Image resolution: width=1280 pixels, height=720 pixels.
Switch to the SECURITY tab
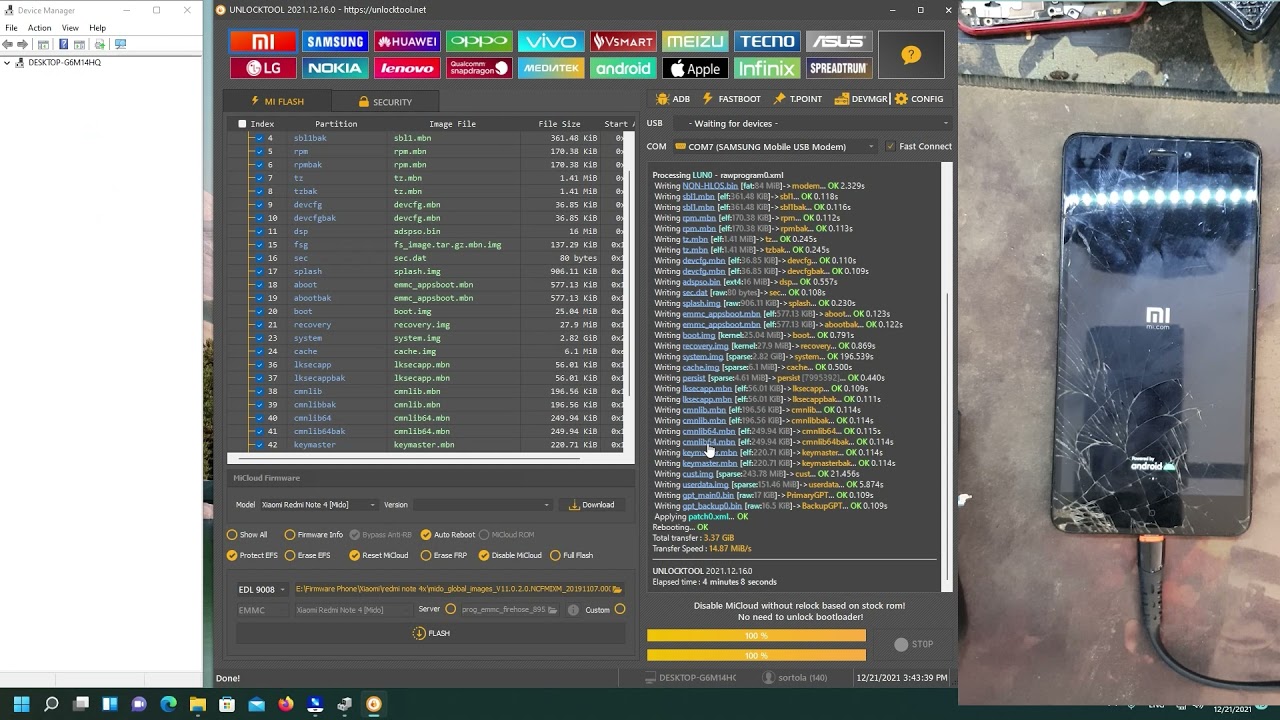click(385, 102)
